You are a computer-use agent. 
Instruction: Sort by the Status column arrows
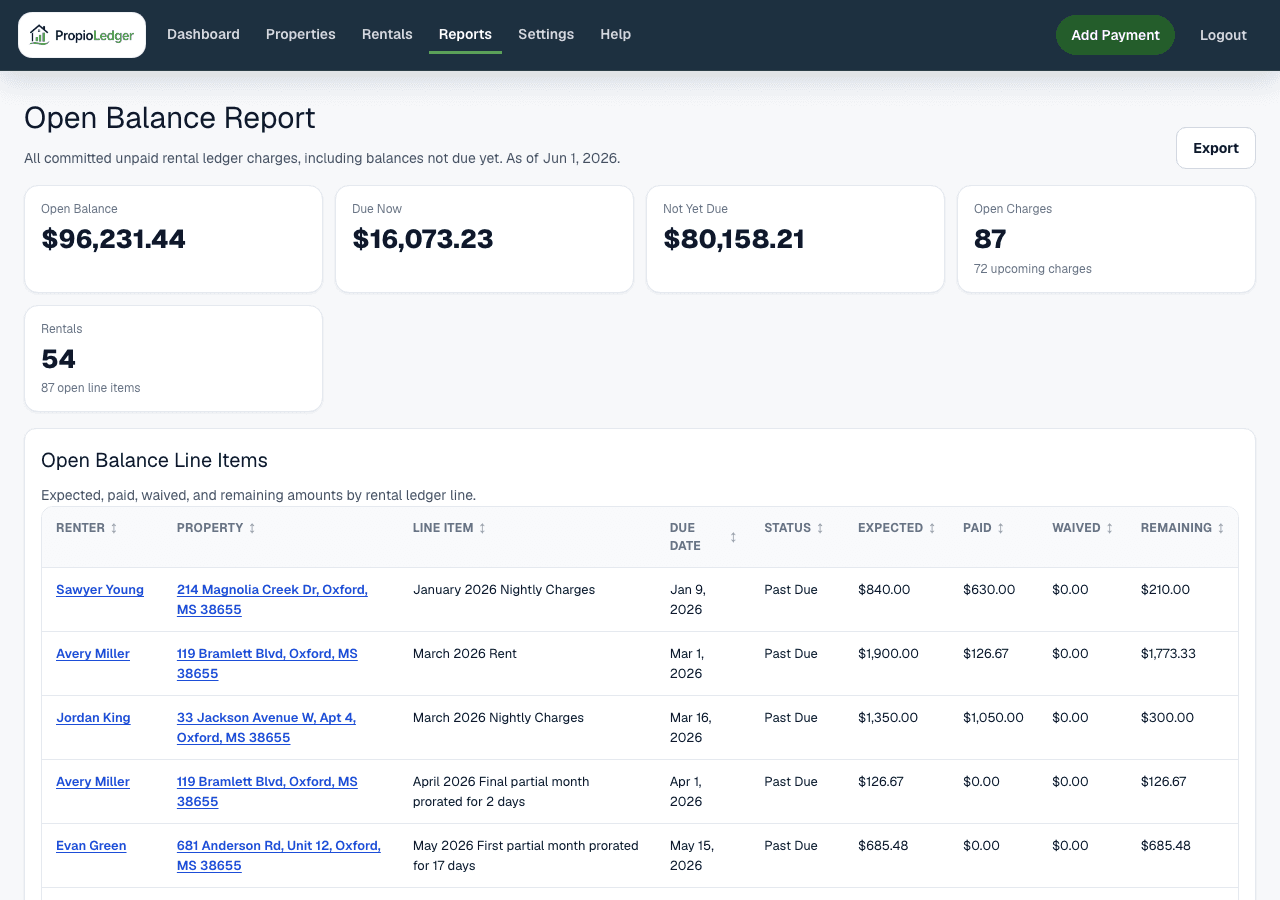point(820,528)
